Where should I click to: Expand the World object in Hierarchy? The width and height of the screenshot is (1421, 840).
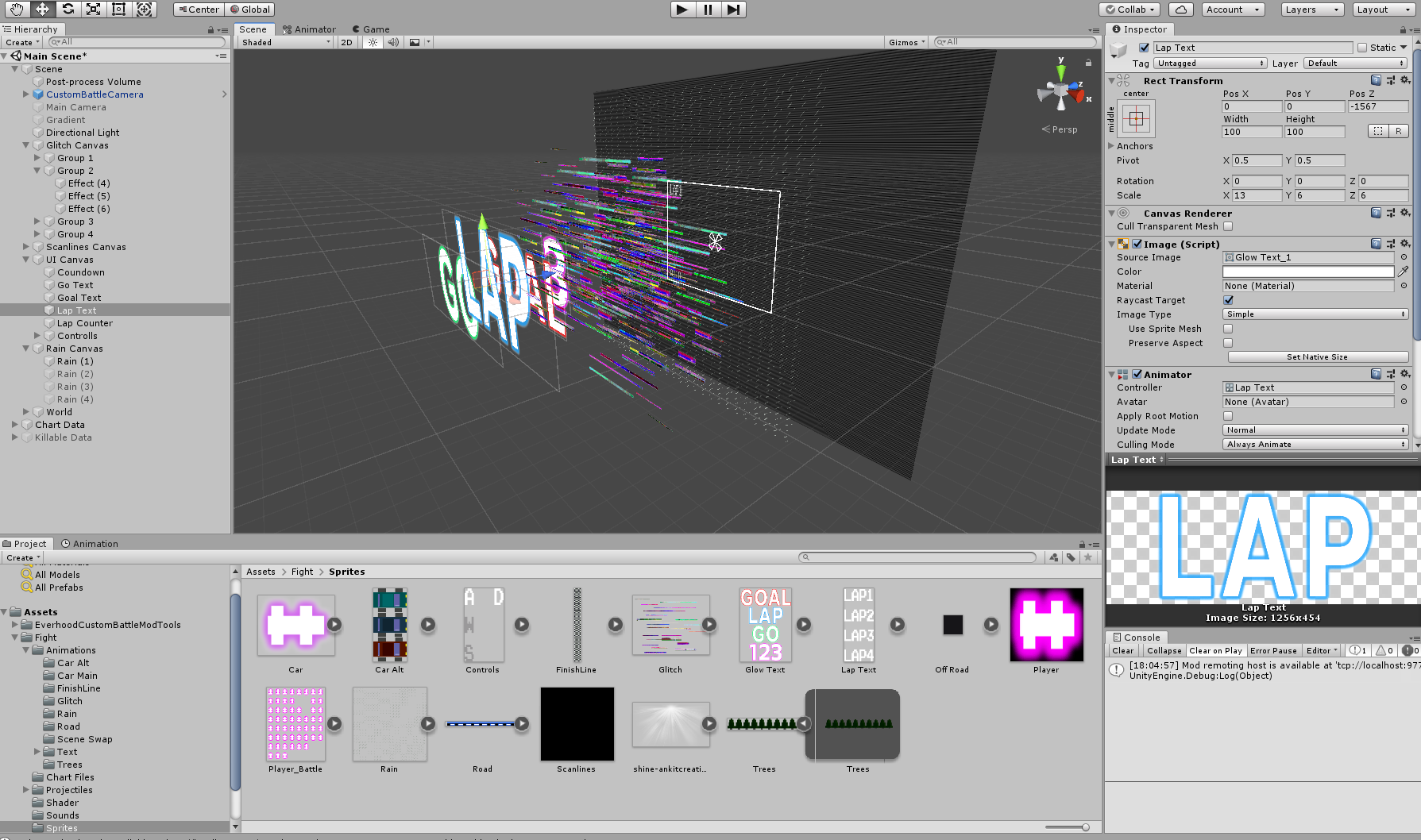26,412
